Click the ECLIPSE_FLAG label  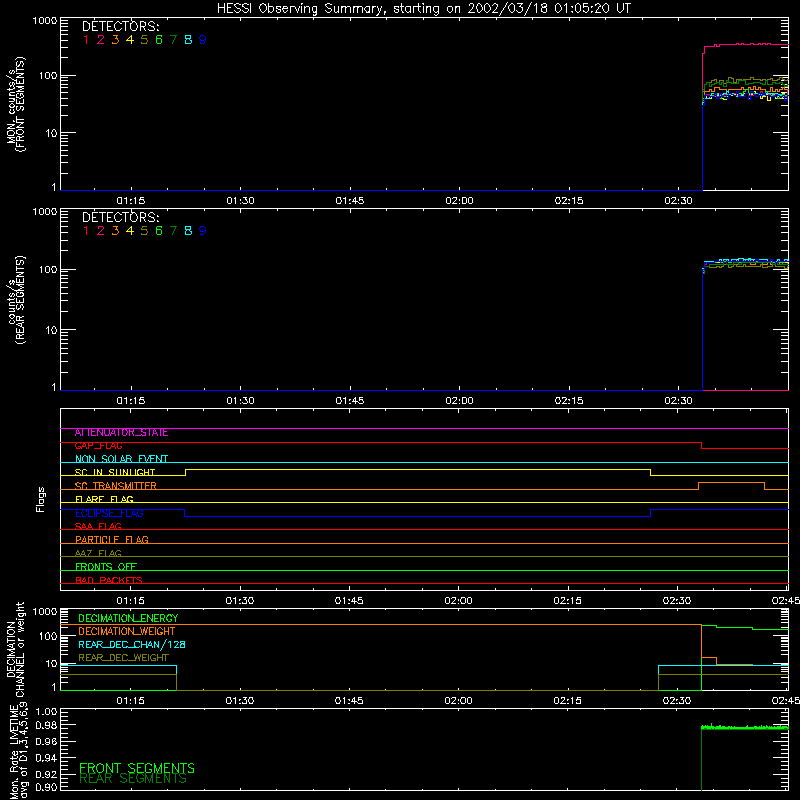(109, 513)
